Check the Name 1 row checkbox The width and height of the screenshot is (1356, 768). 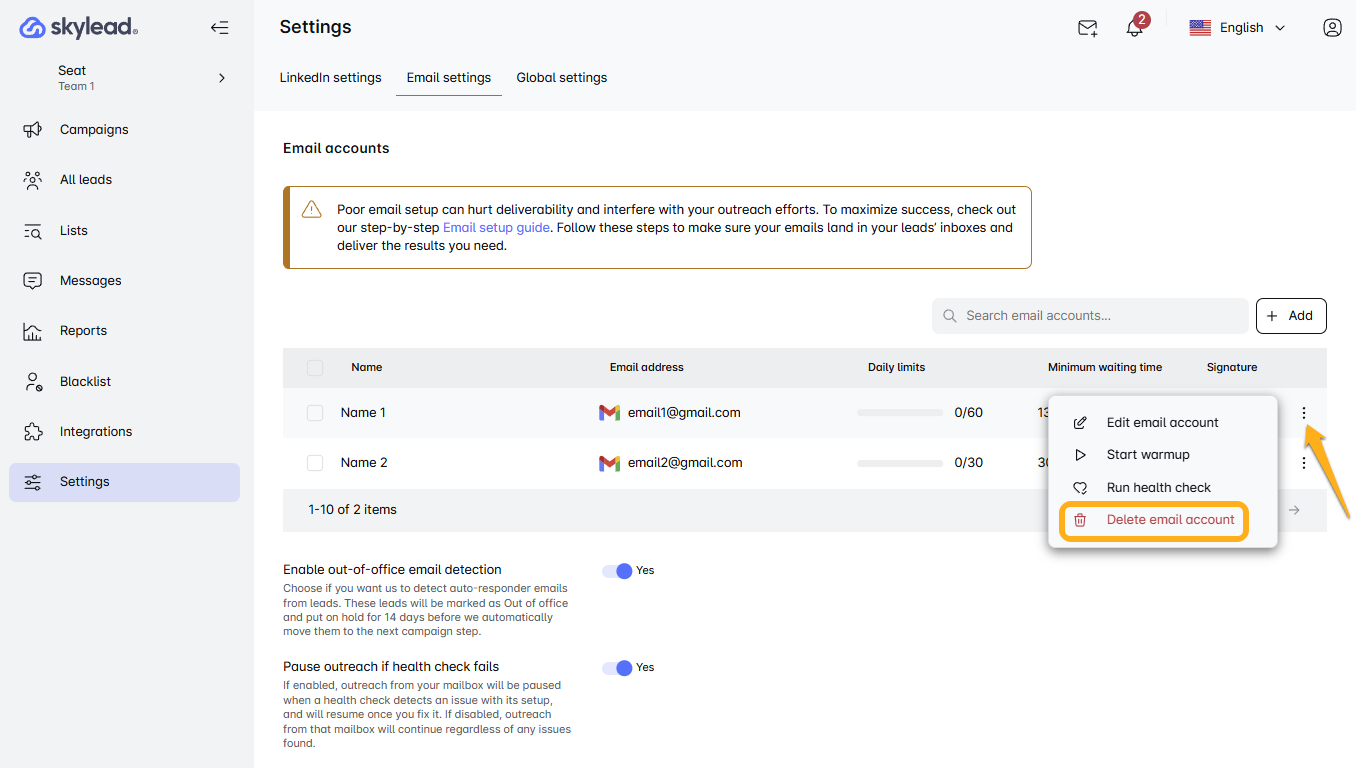[315, 413]
